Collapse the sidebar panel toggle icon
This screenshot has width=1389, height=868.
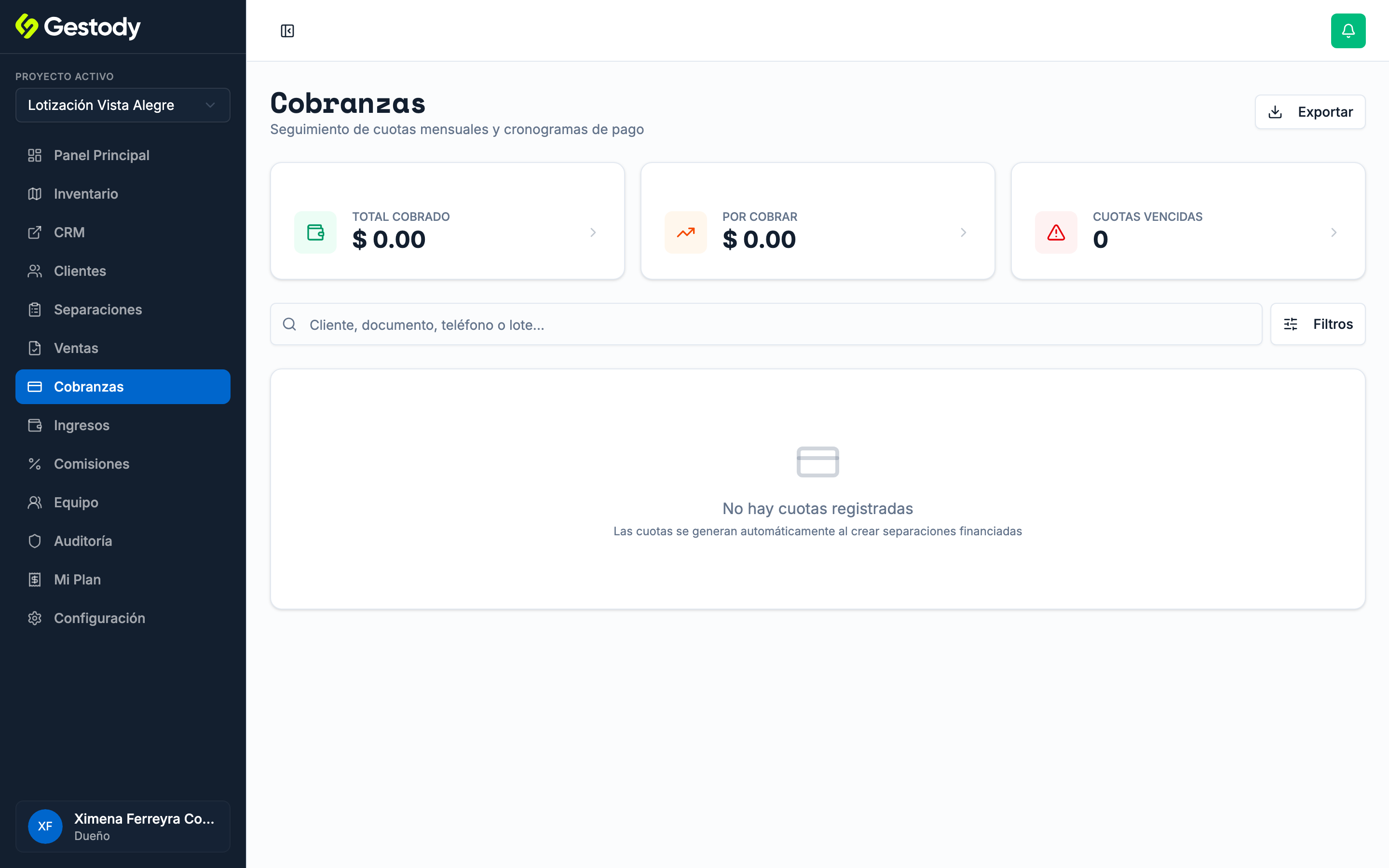[x=287, y=31]
